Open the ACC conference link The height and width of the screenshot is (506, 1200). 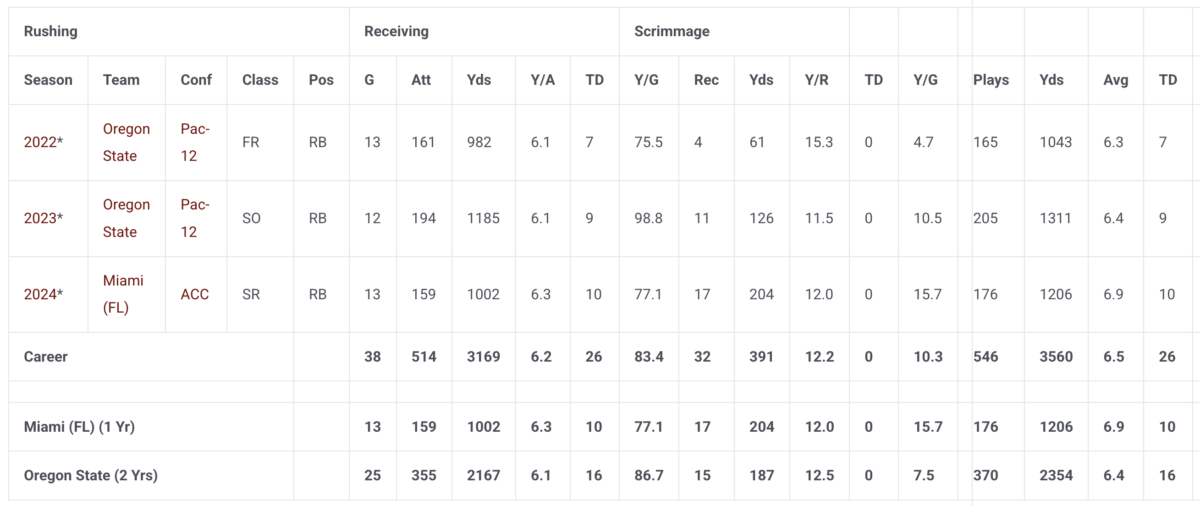click(194, 294)
